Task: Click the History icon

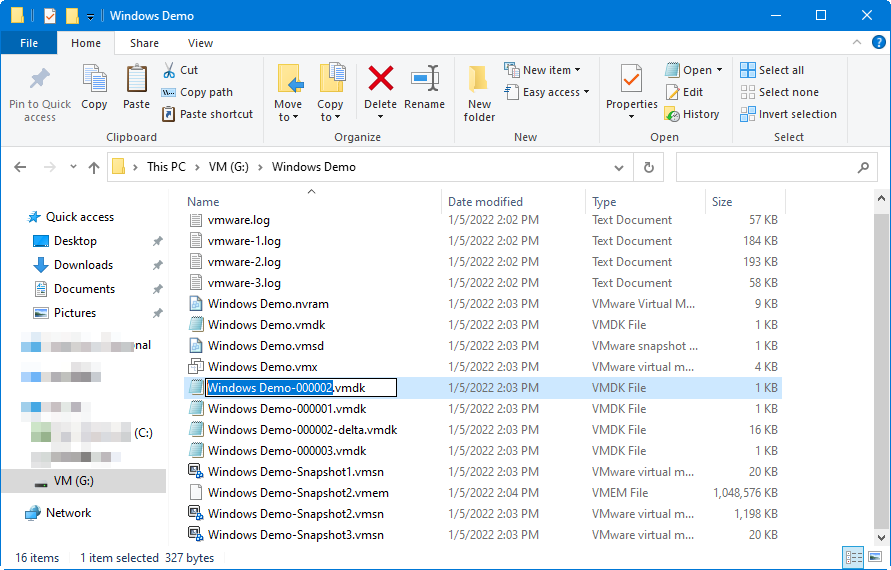Action: (672, 114)
